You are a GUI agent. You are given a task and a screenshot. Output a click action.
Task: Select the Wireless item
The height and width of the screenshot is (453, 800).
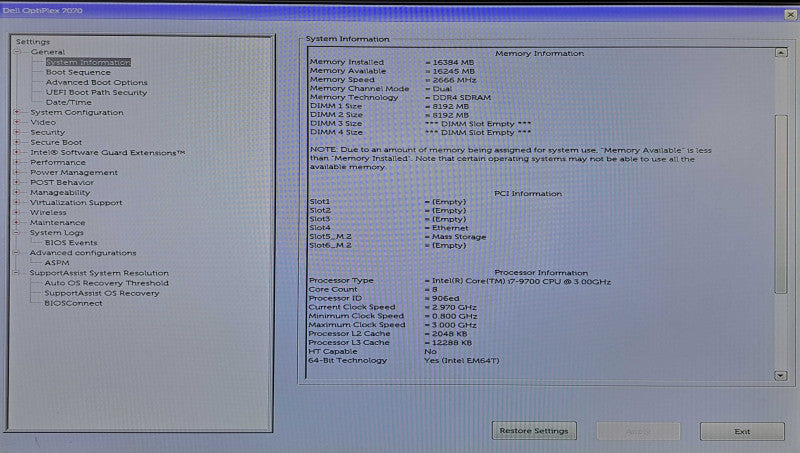(x=48, y=212)
